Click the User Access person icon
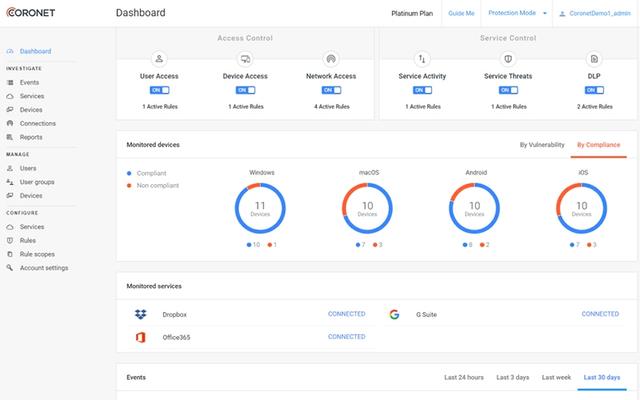Image resolution: width=640 pixels, height=400 pixels. (x=160, y=59)
